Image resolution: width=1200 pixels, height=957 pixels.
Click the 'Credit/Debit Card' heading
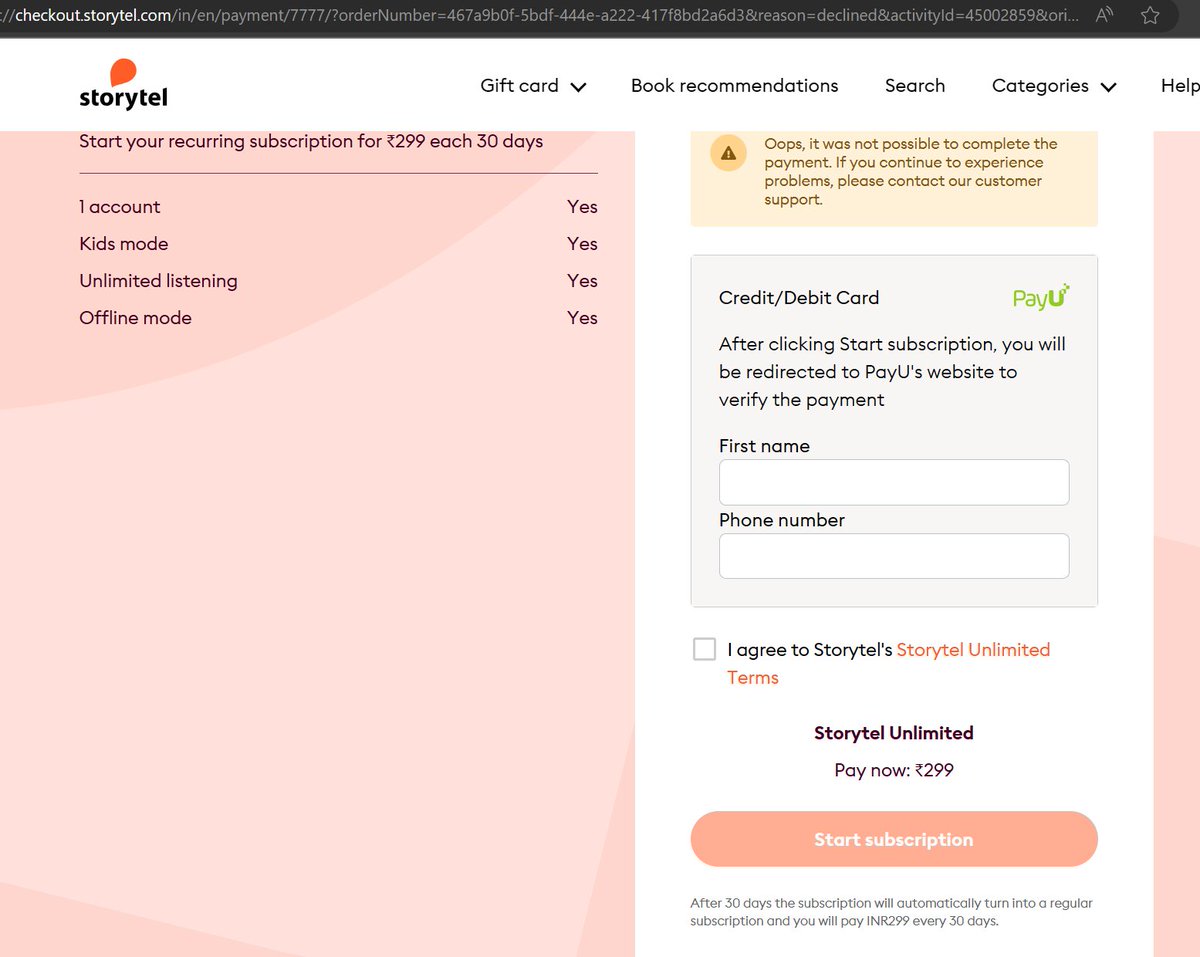point(799,297)
